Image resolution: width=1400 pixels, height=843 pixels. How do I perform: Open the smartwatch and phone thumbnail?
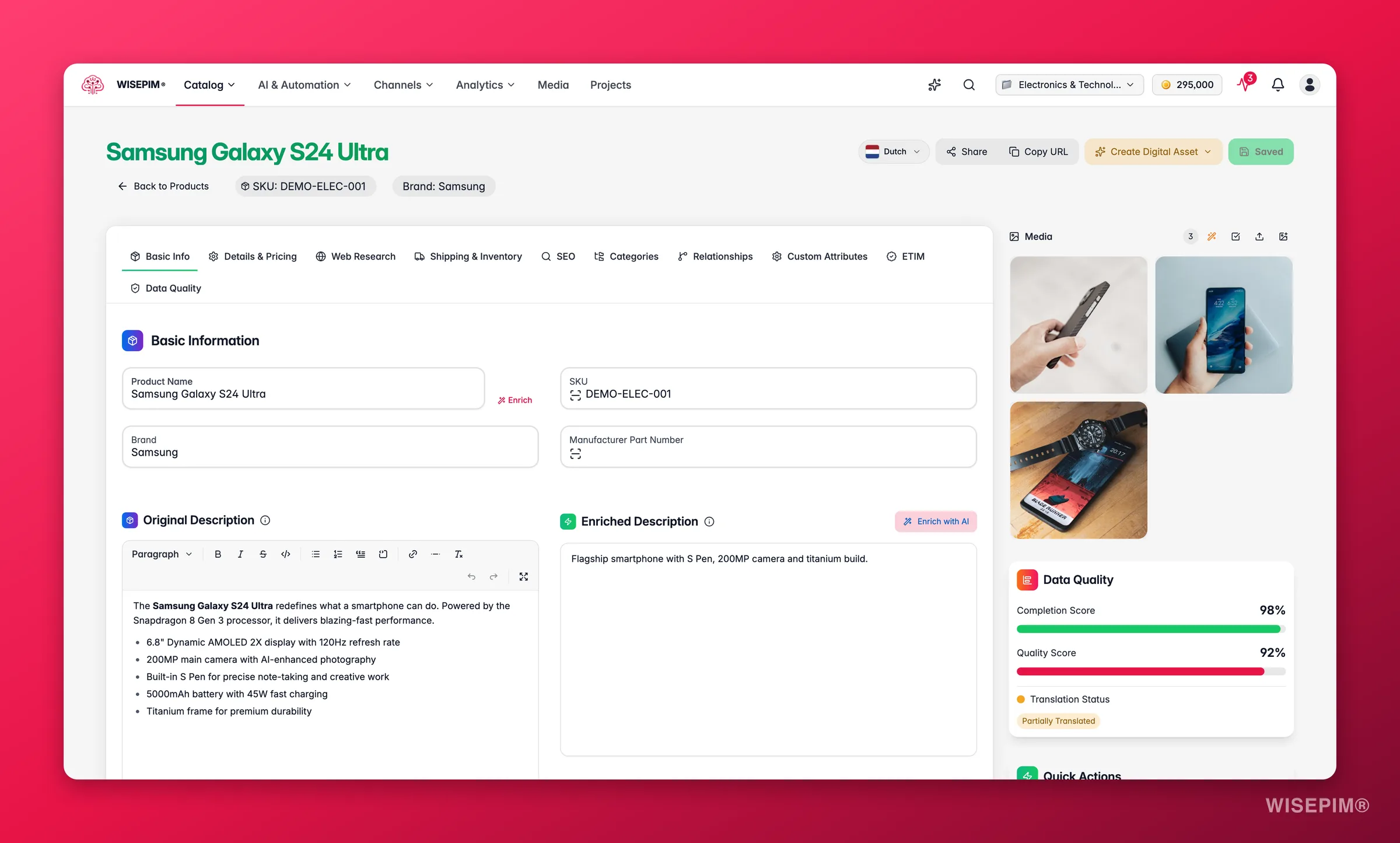[1079, 470]
